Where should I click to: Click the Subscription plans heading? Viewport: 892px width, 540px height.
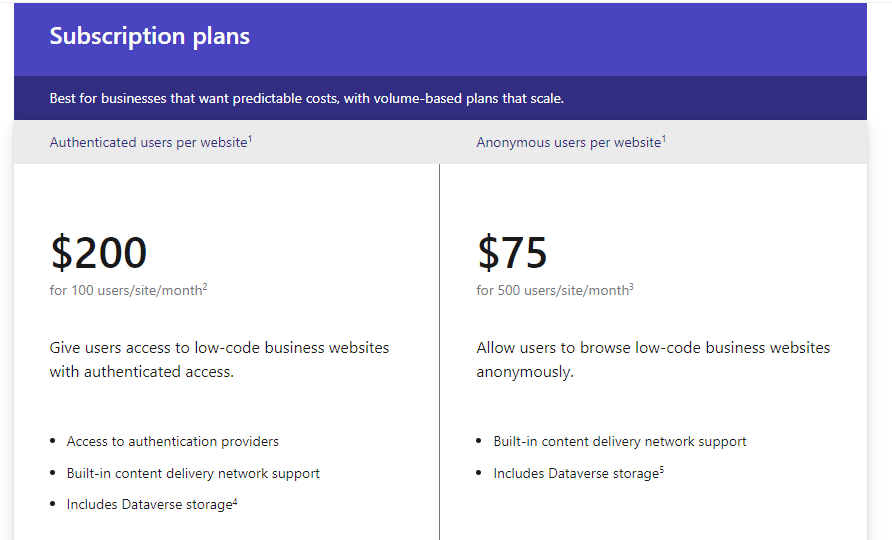coord(150,36)
